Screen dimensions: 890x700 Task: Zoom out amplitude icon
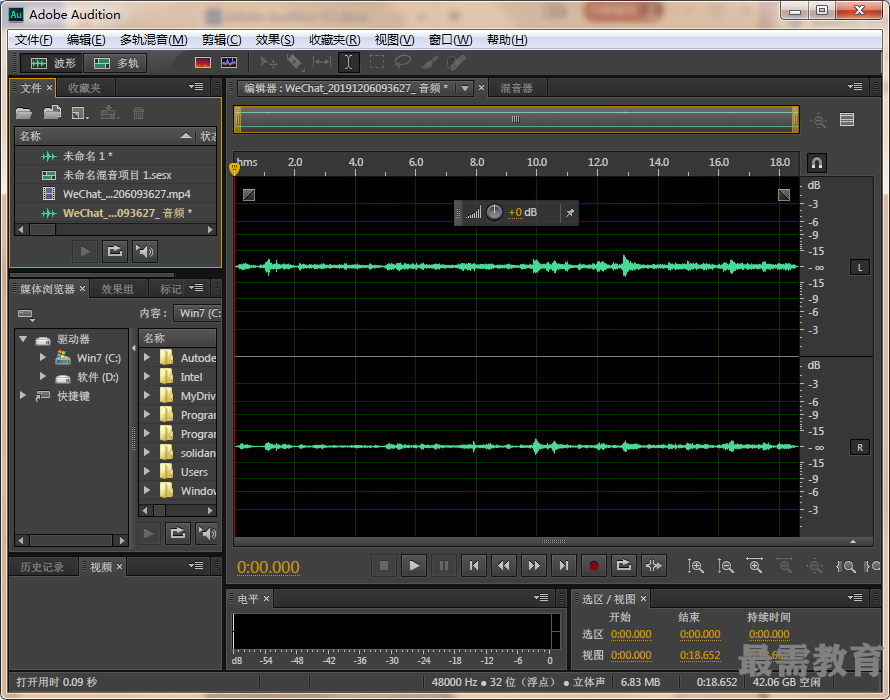click(725, 565)
